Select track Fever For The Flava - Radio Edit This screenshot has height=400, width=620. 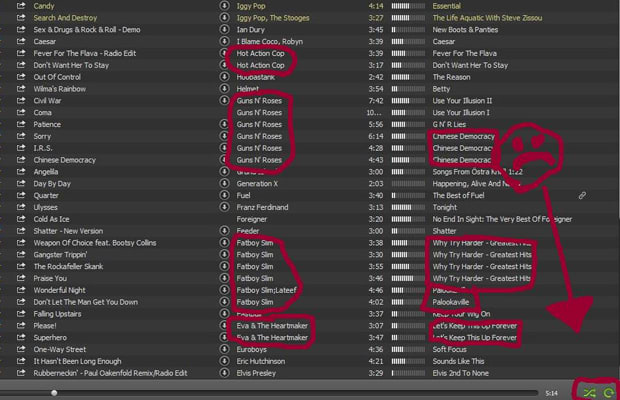point(85,53)
